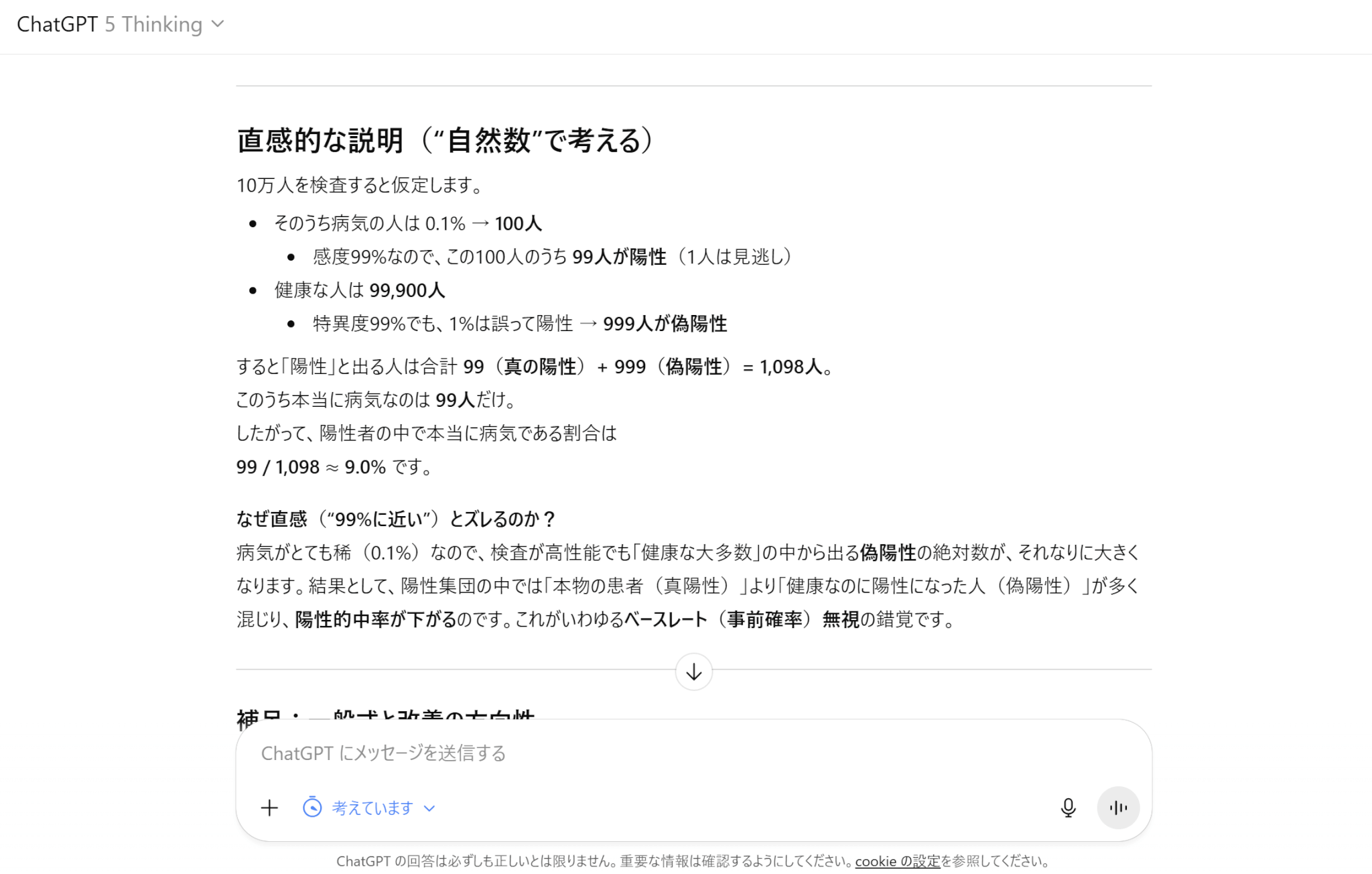This screenshot has height=874, width=1372.
Task: Start dictation with the microphone icon
Action: click(x=1068, y=808)
